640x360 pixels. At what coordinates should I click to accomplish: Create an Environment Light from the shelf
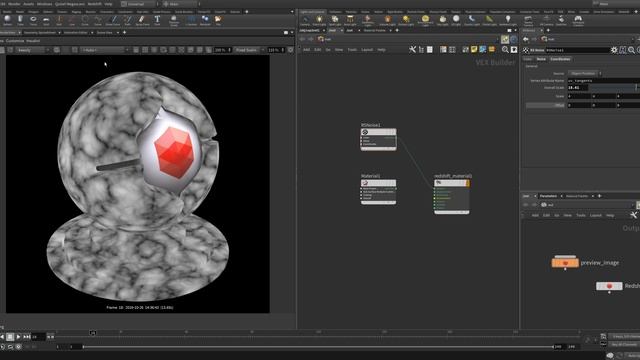[425, 20]
